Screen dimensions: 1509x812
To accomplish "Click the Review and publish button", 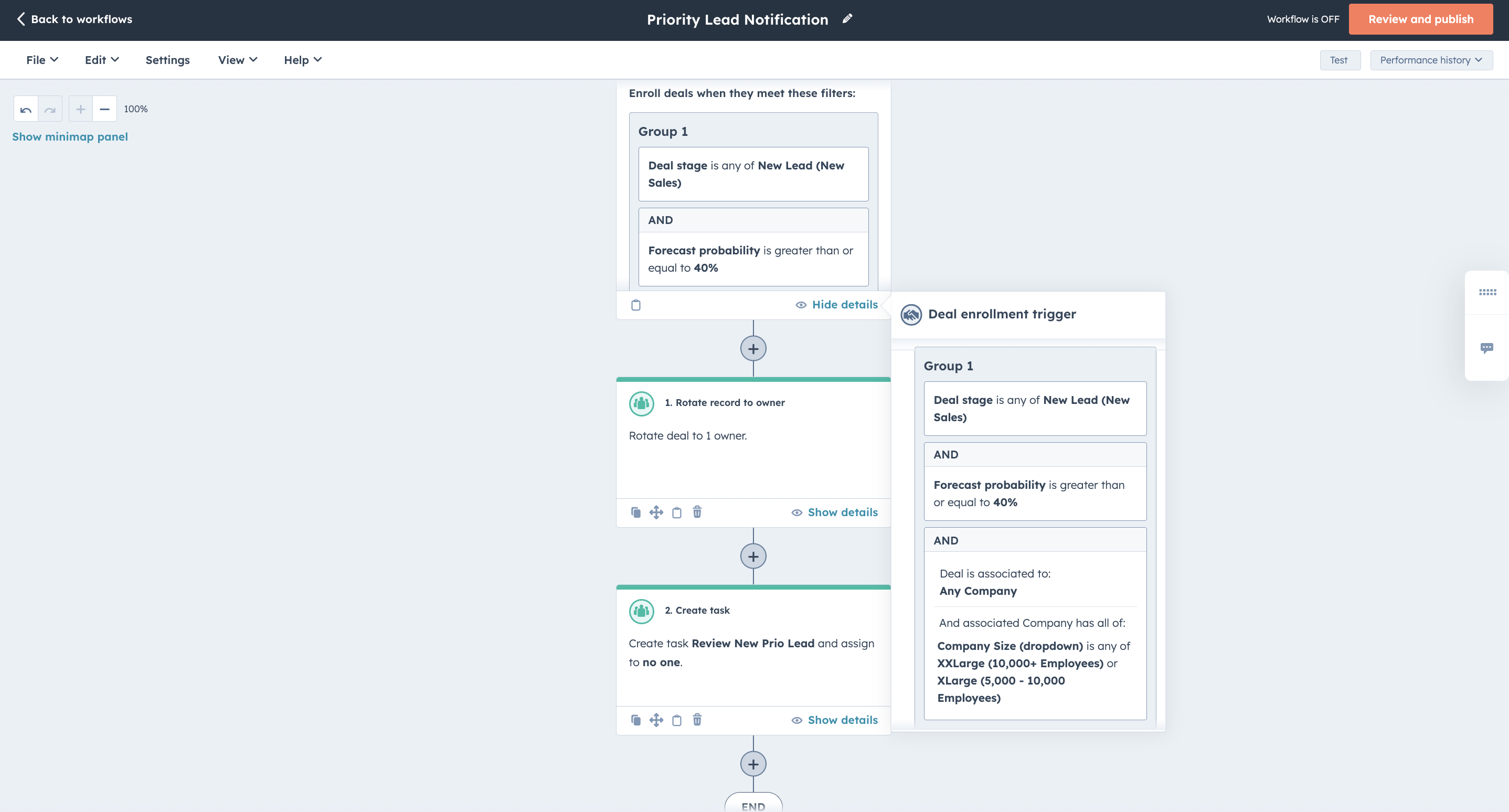I will pyautogui.click(x=1421, y=19).
